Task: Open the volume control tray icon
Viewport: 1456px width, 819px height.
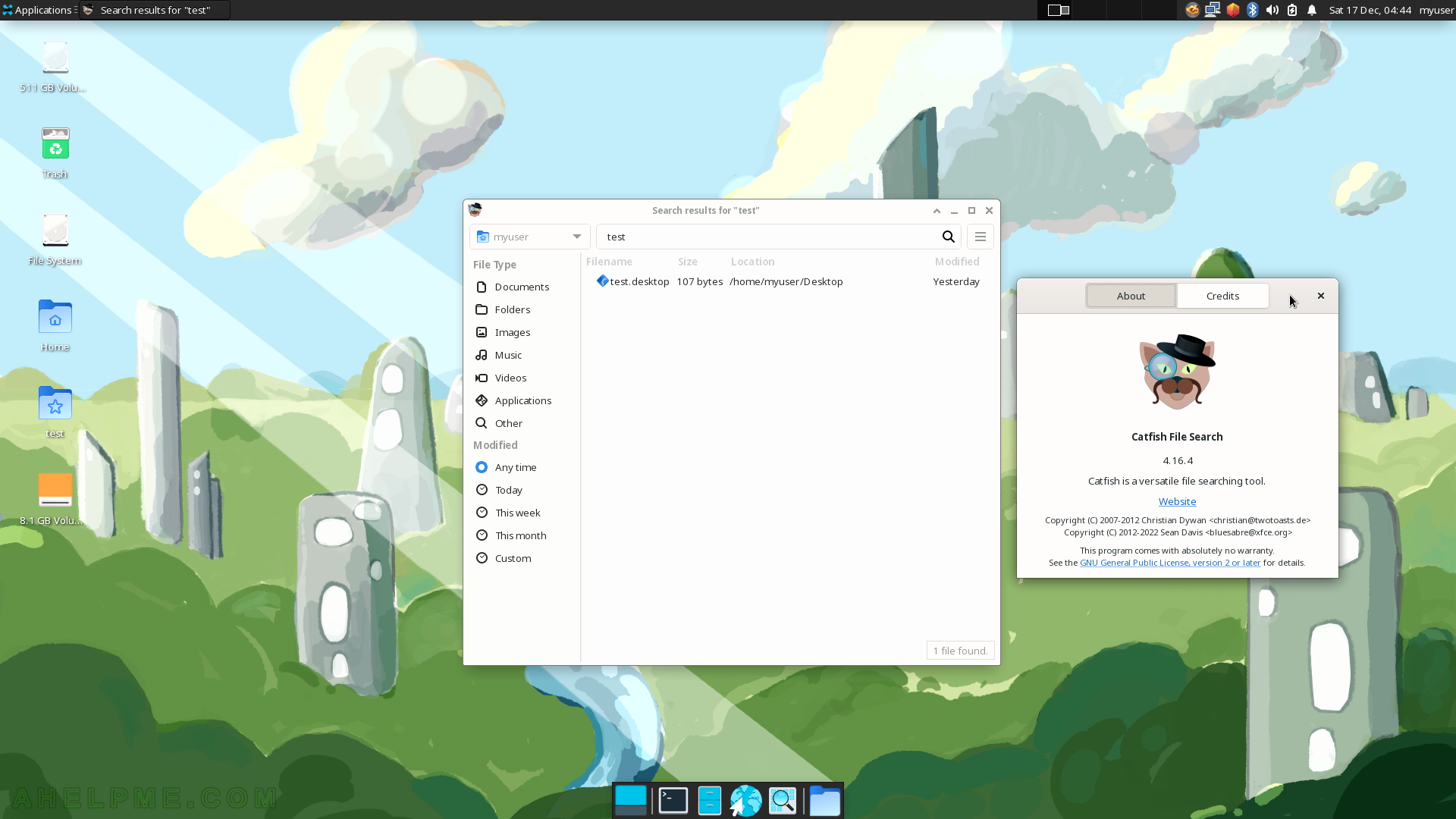Action: point(1272,10)
